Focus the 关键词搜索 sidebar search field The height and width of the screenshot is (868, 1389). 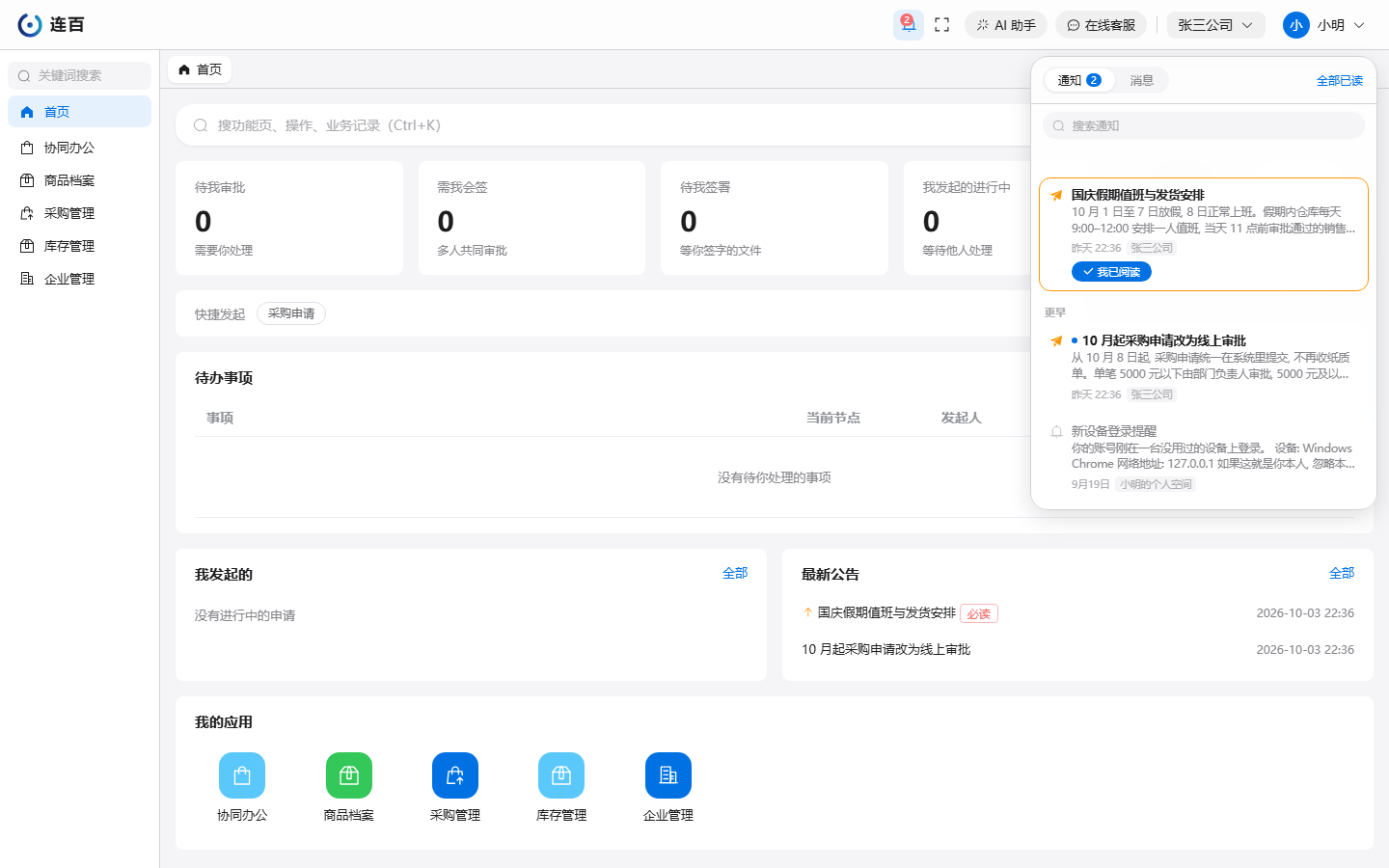[79, 75]
